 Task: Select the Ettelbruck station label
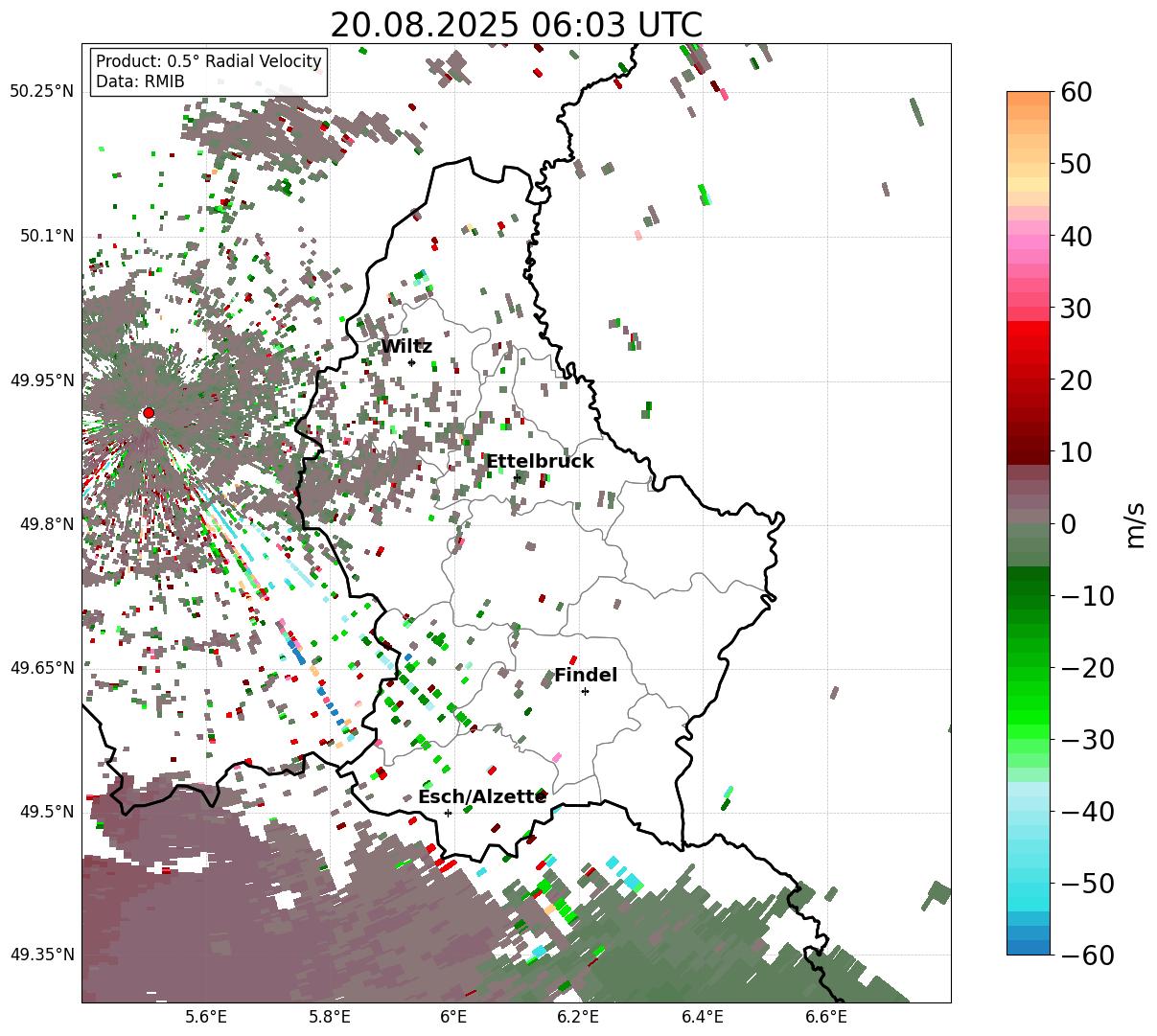pos(540,462)
